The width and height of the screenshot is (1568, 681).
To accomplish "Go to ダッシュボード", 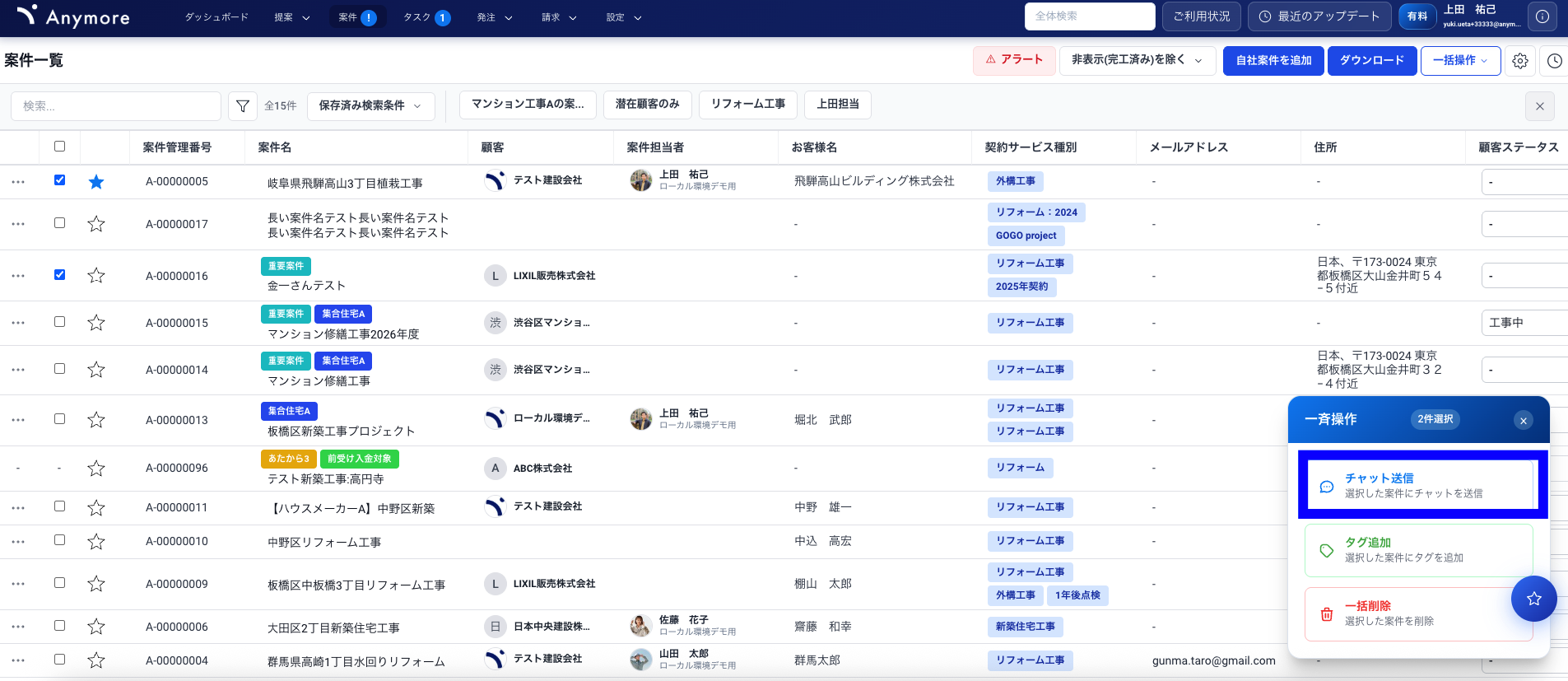I will tap(216, 17).
